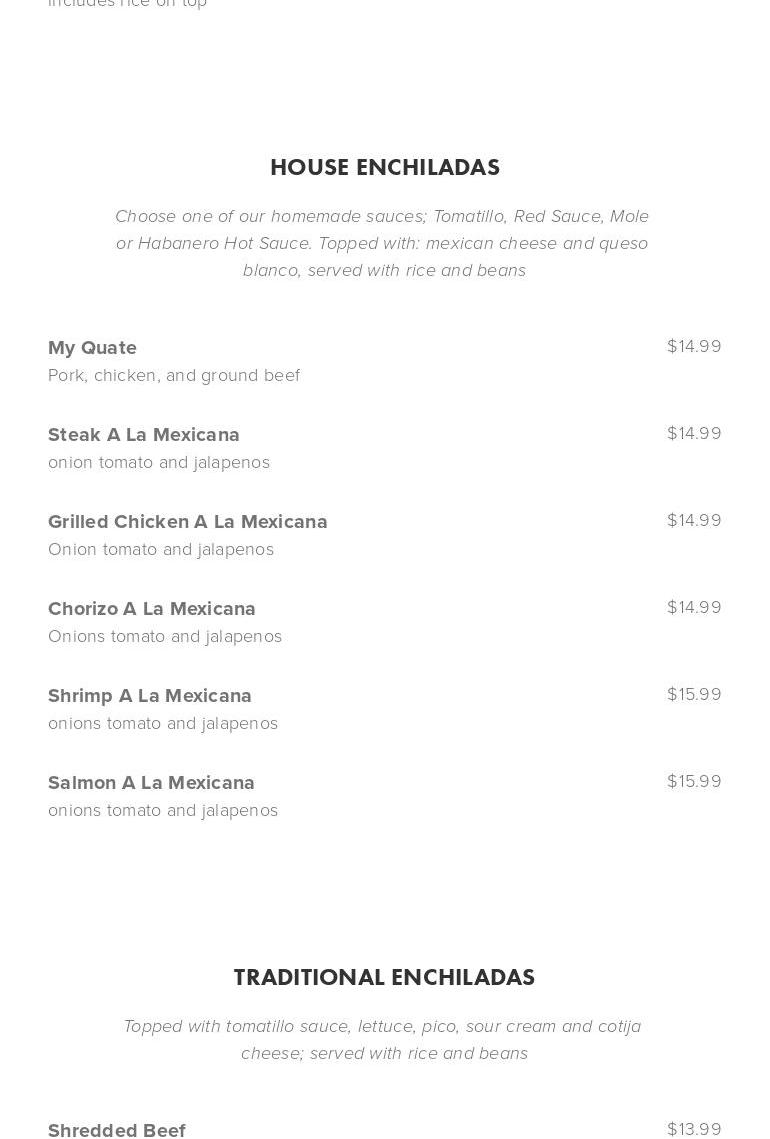The width and height of the screenshot is (770, 1139).
Task: Click the Traditional Enchiladas section heading
Action: pyautogui.click(x=385, y=978)
